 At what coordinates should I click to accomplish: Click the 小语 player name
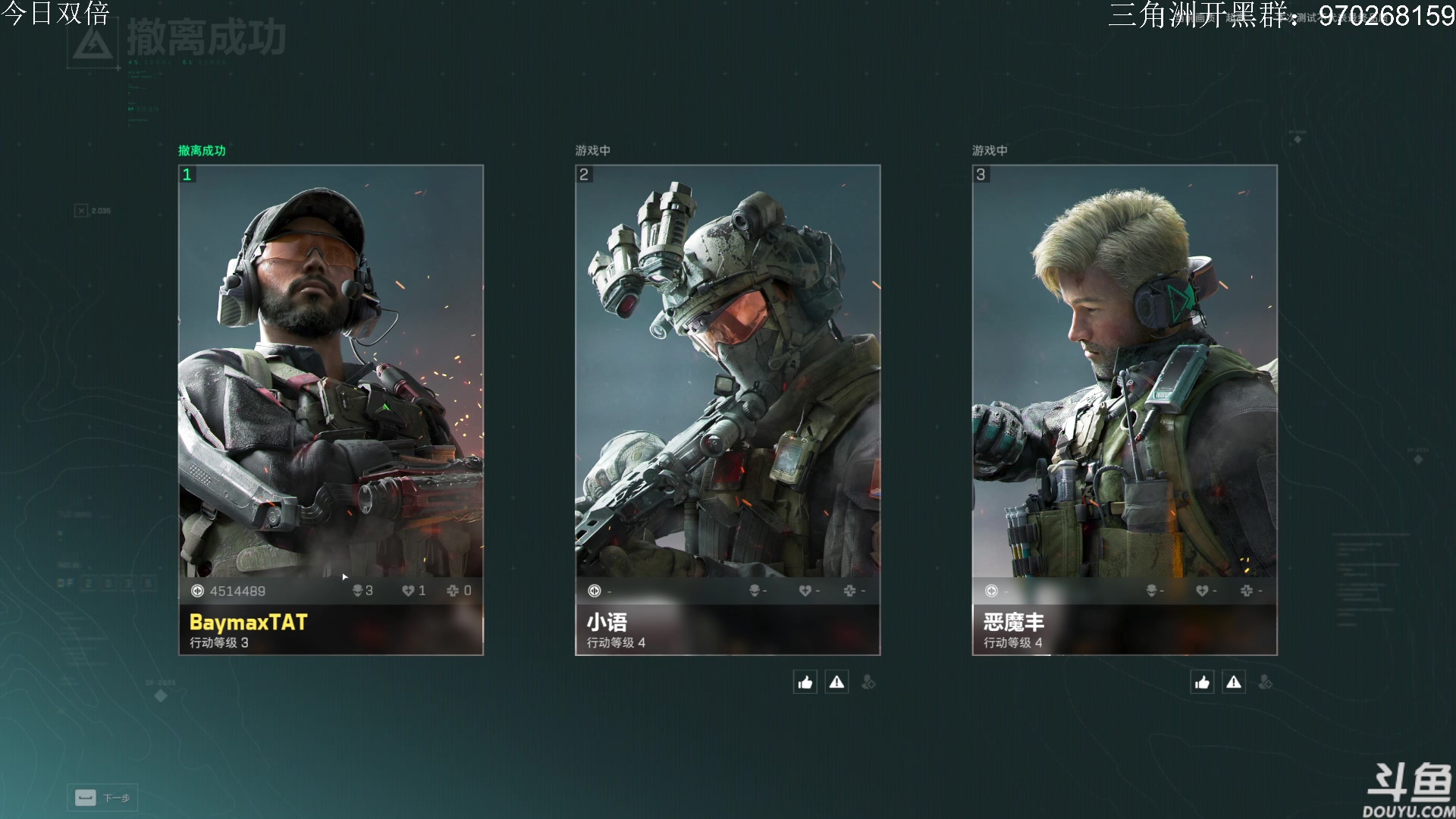click(x=607, y=623)
